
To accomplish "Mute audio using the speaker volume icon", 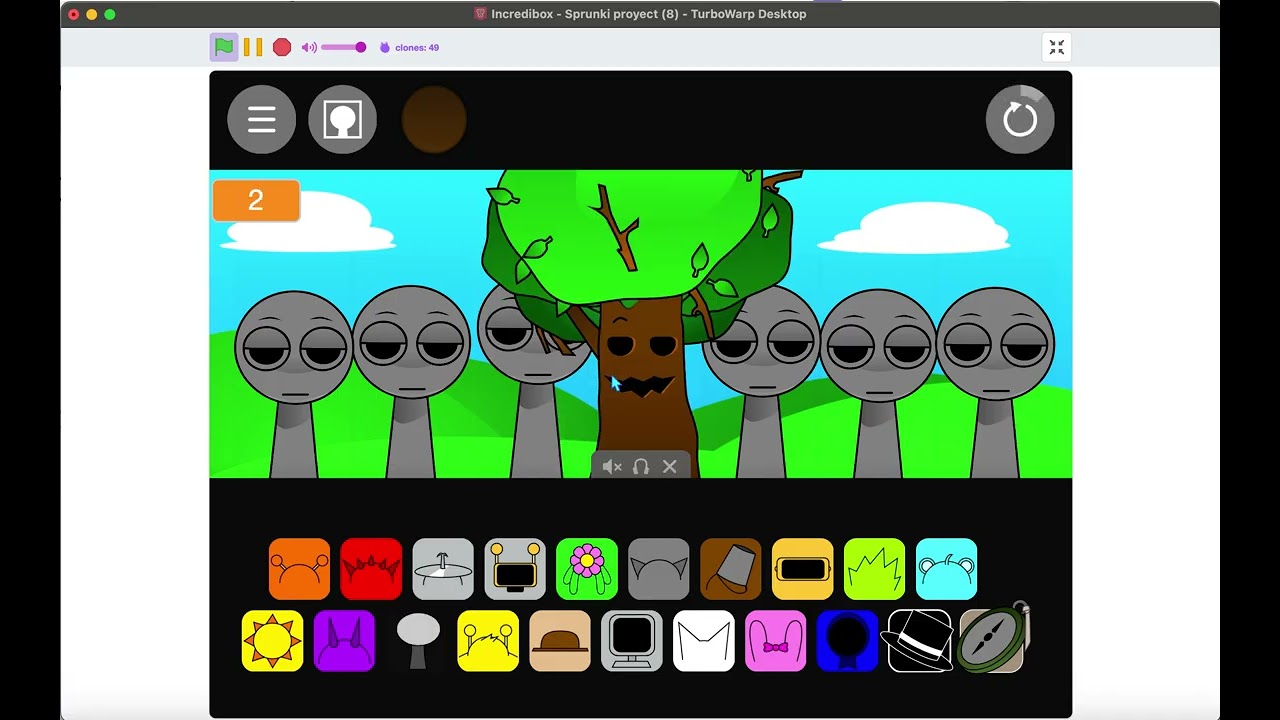I will tap(309, 47).
